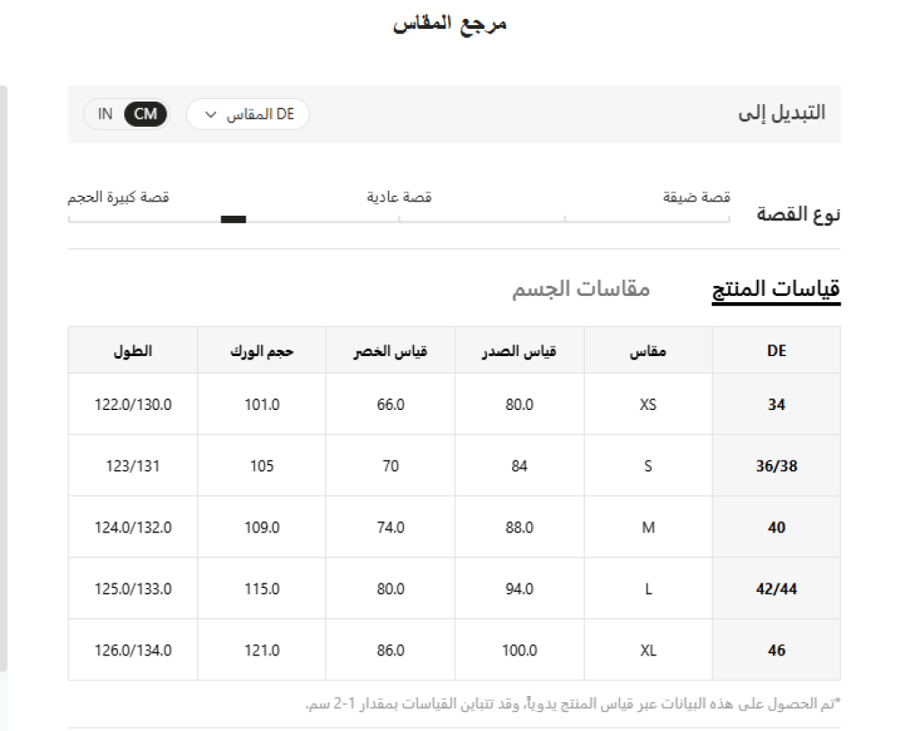Click the 66.0 waist value

pos(390,405)
